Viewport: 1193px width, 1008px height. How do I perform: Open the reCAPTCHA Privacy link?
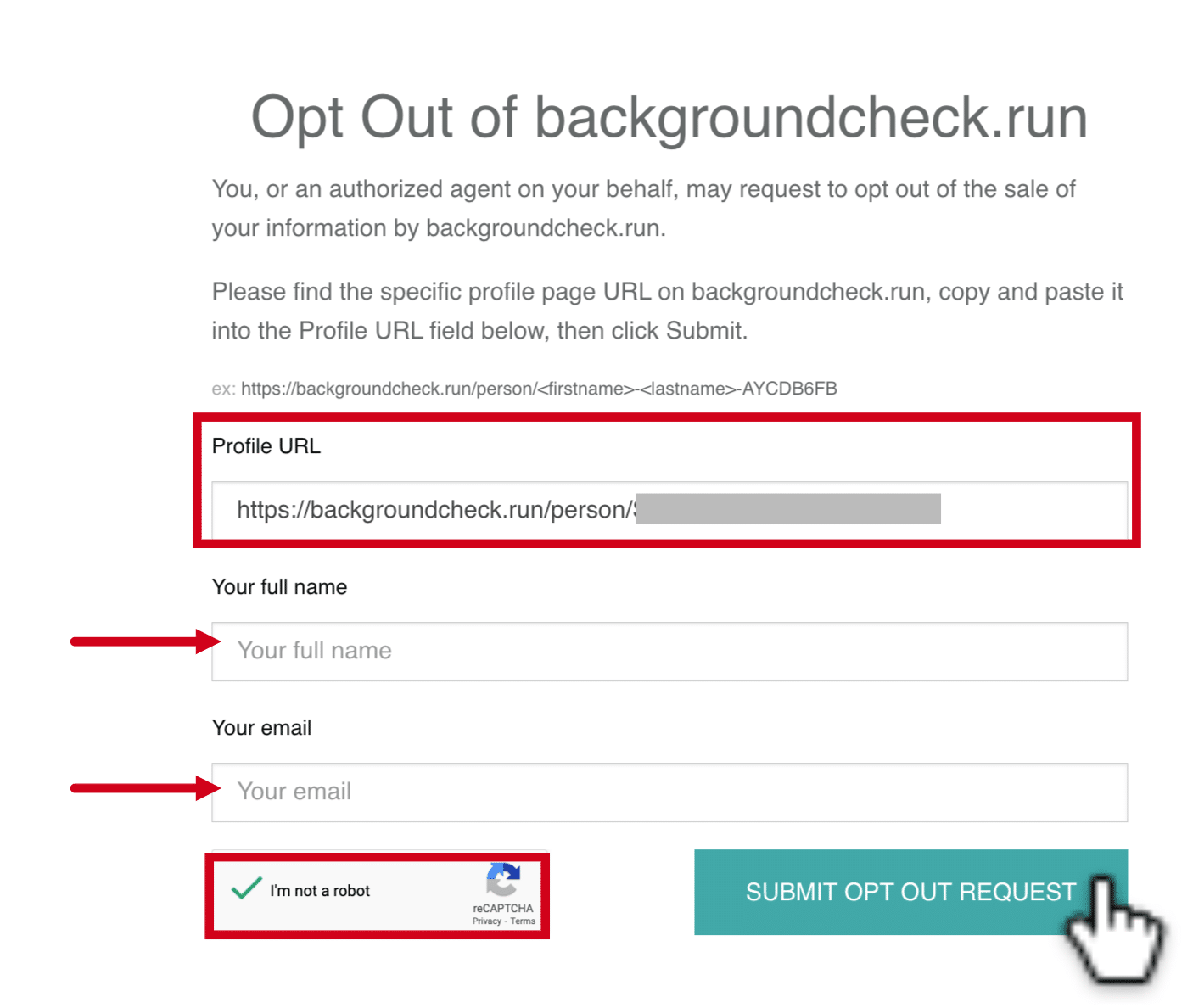point(487,921)
